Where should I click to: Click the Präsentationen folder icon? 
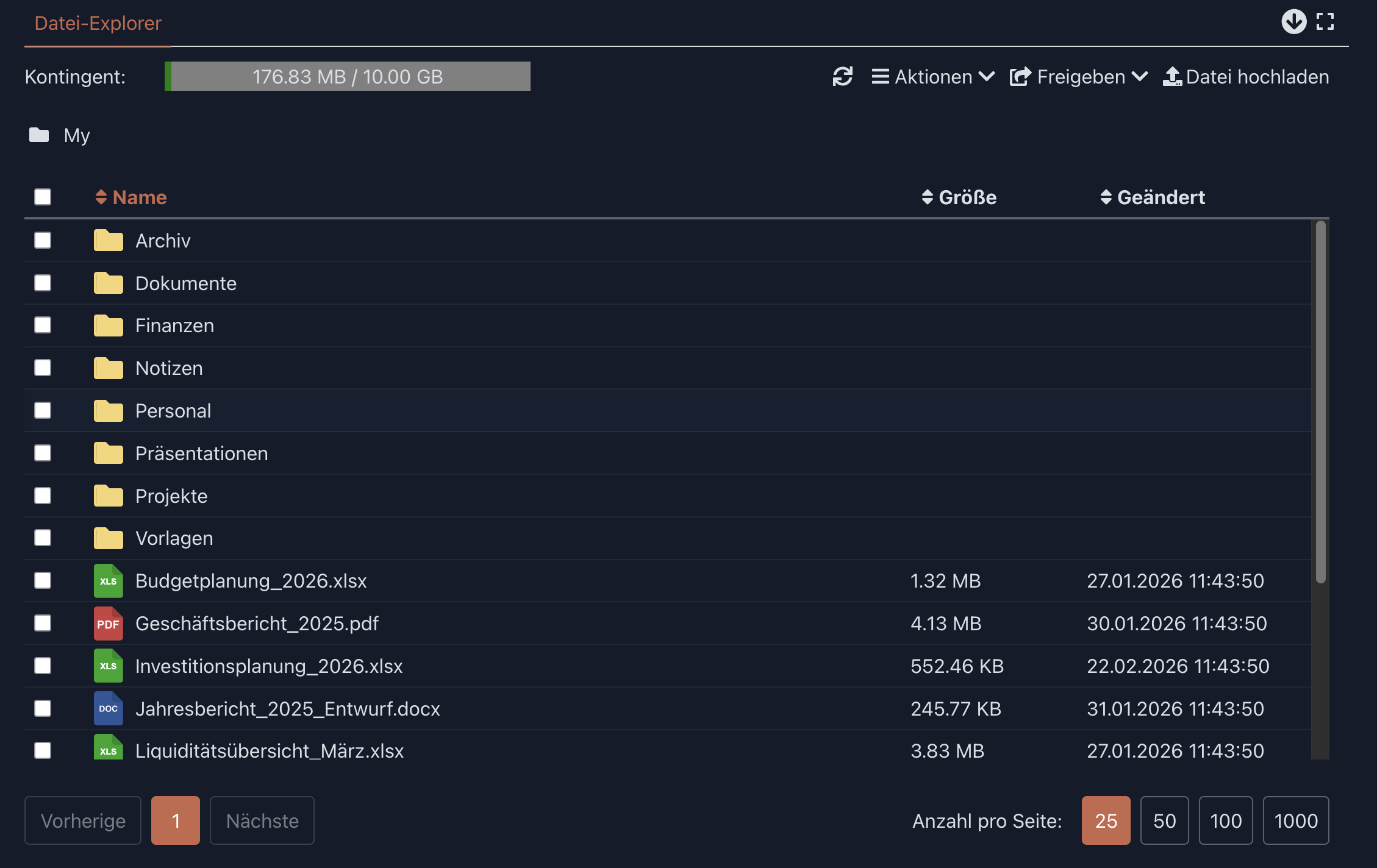[x=109, y=453]
